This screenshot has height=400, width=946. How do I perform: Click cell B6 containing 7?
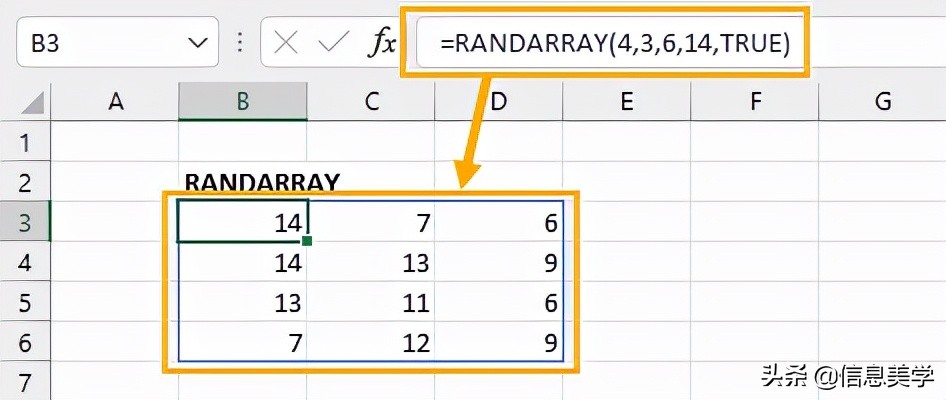click(x=243, y=342)
